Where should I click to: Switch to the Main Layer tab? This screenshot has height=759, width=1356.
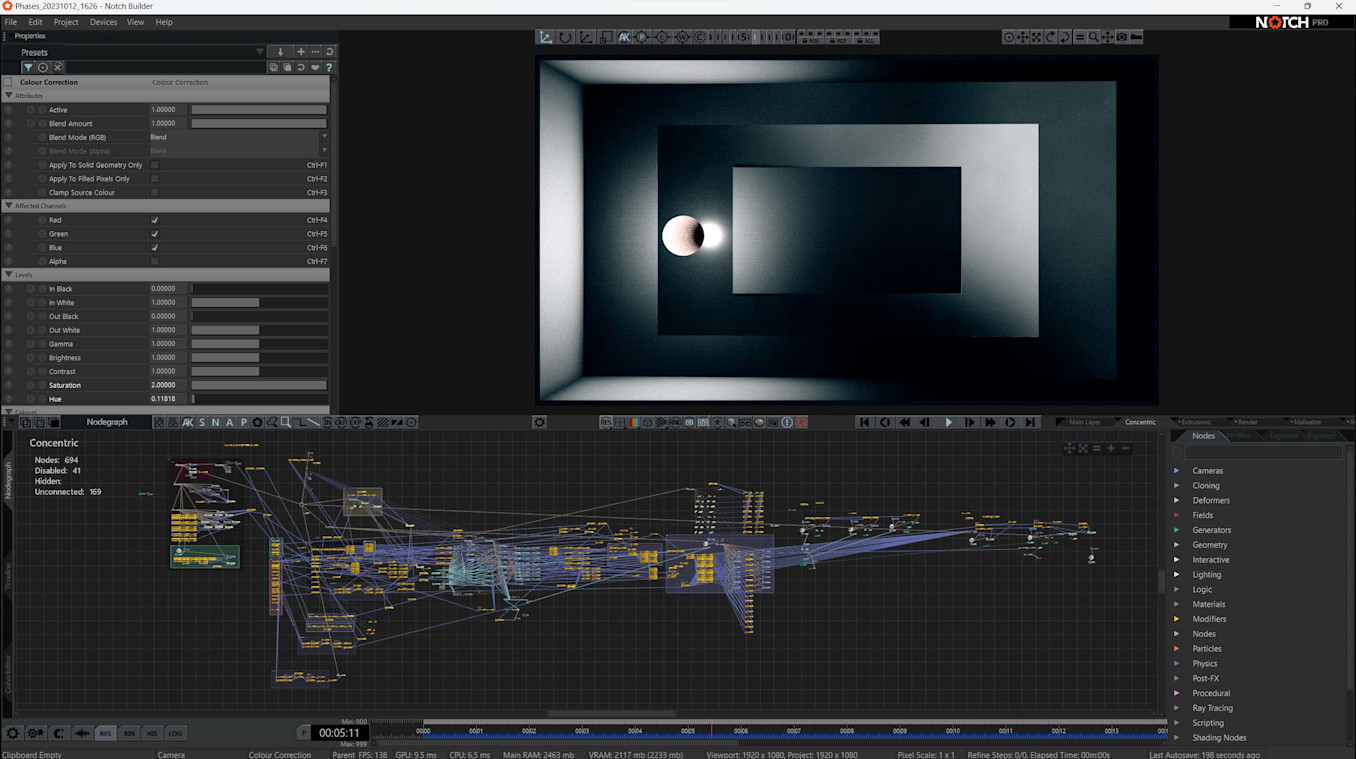pyautogui.click(x=1084, y=422)
